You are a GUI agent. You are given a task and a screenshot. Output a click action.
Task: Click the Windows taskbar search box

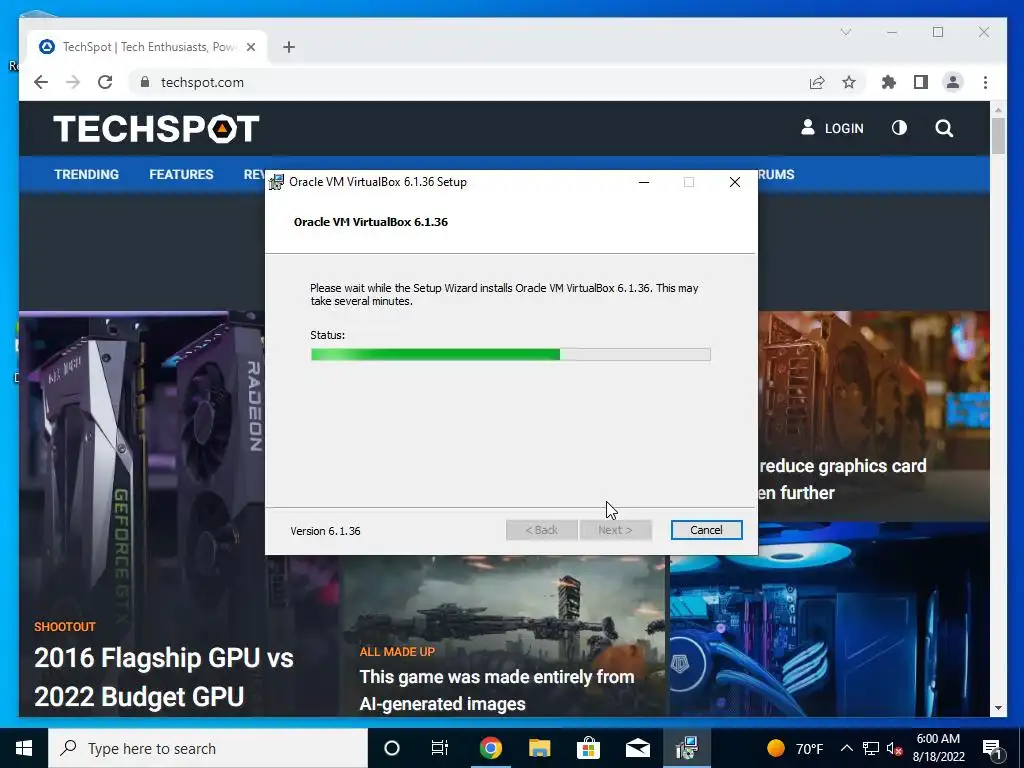[x=208, y=748]
